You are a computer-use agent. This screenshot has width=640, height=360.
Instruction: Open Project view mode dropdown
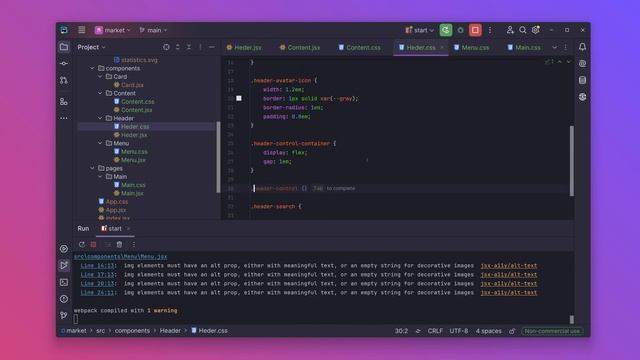(91, 47)
